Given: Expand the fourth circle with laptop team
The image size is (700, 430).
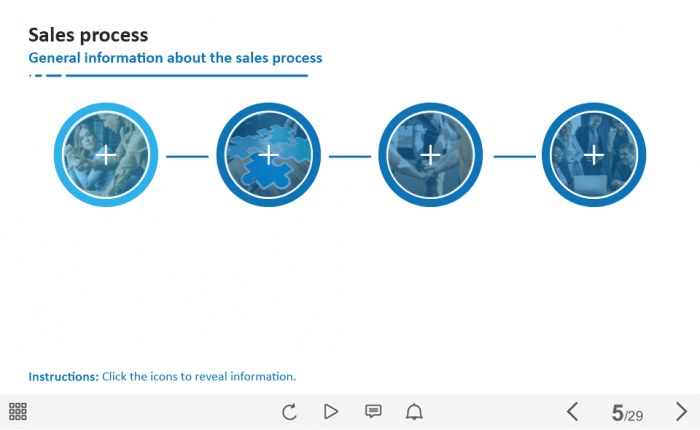Looking at the screenshot, I should tap(593, 155).
